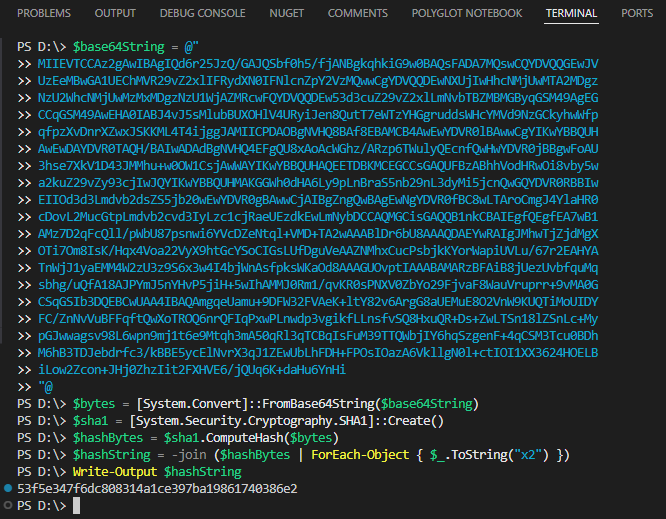Viewport: 666px width, 519px height.
Task: Click the Write-Output command text
Action: 116,471
